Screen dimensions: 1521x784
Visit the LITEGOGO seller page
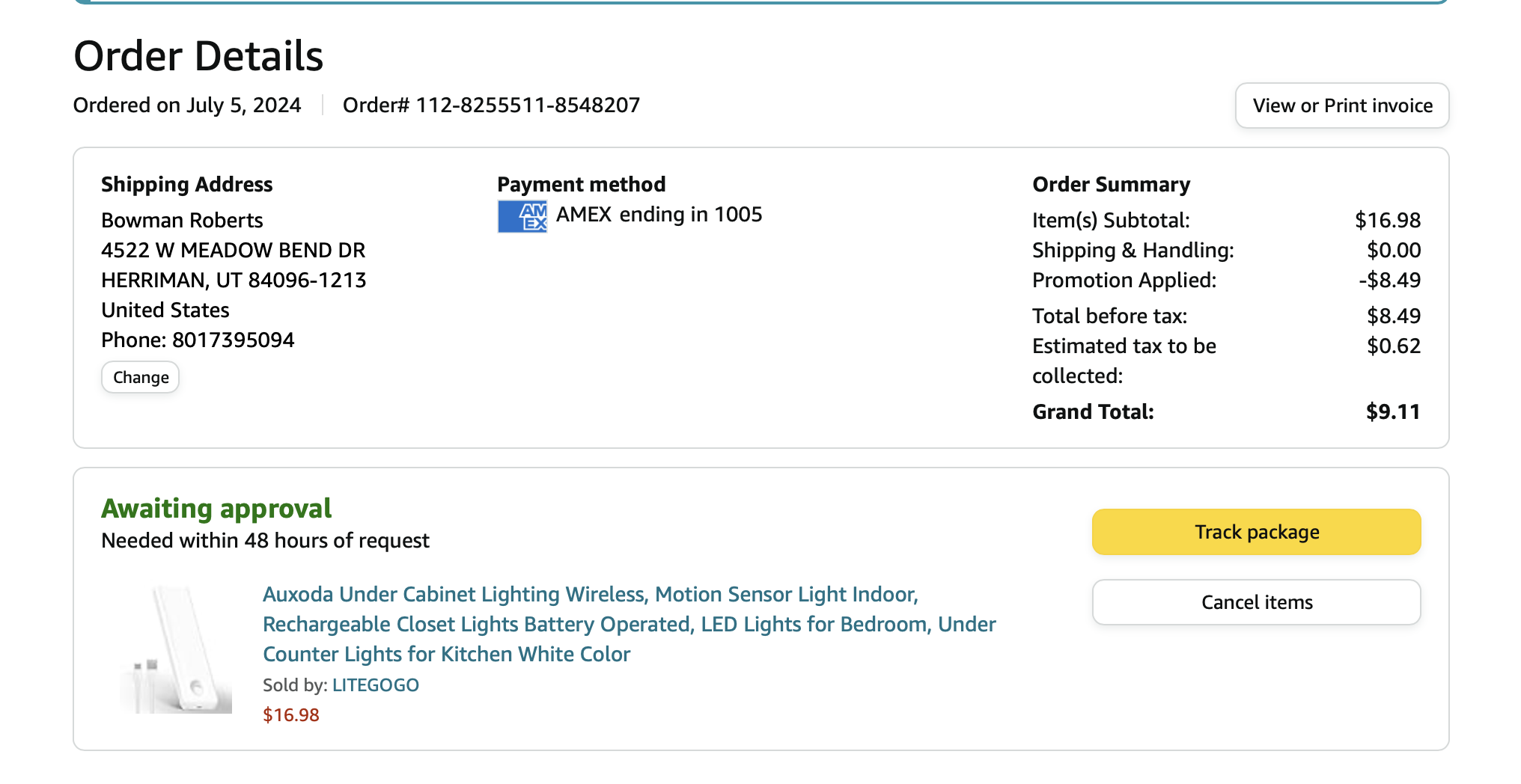(375, 685)
